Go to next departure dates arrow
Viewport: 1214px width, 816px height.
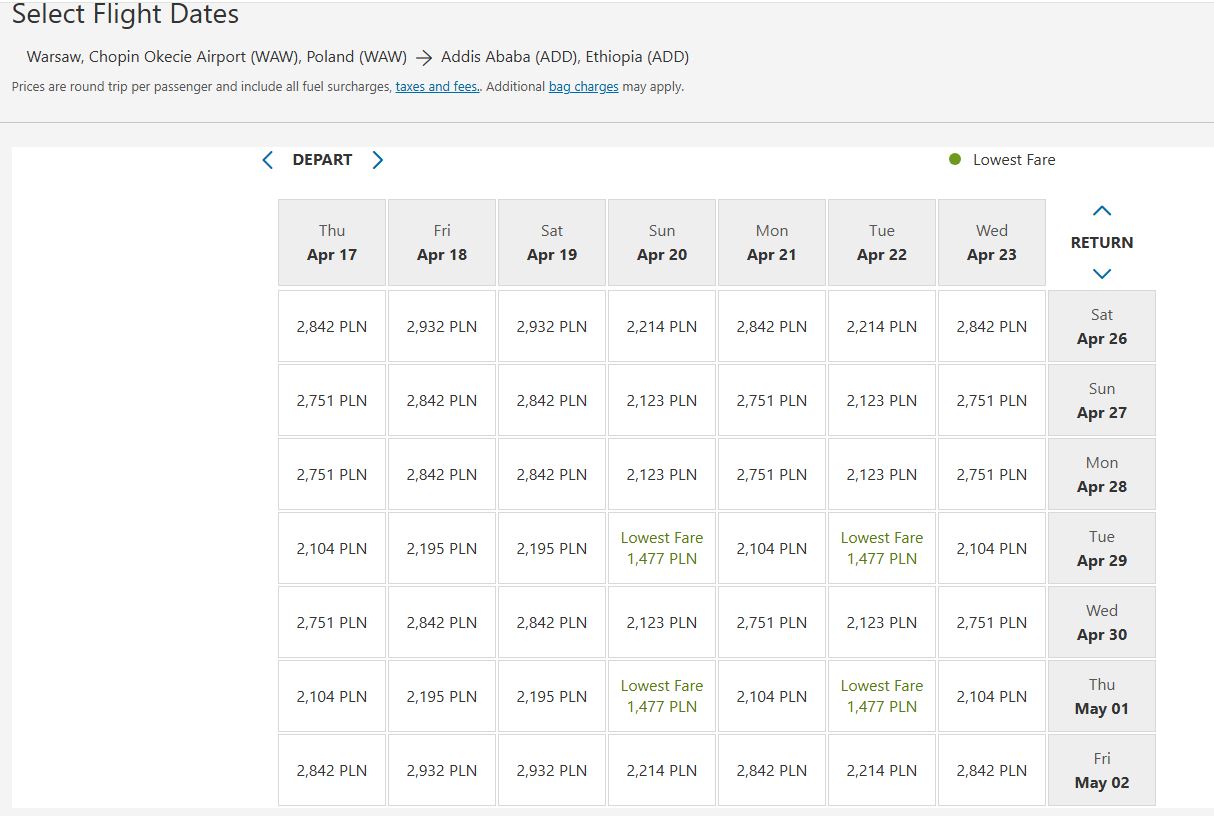[377, 160]
